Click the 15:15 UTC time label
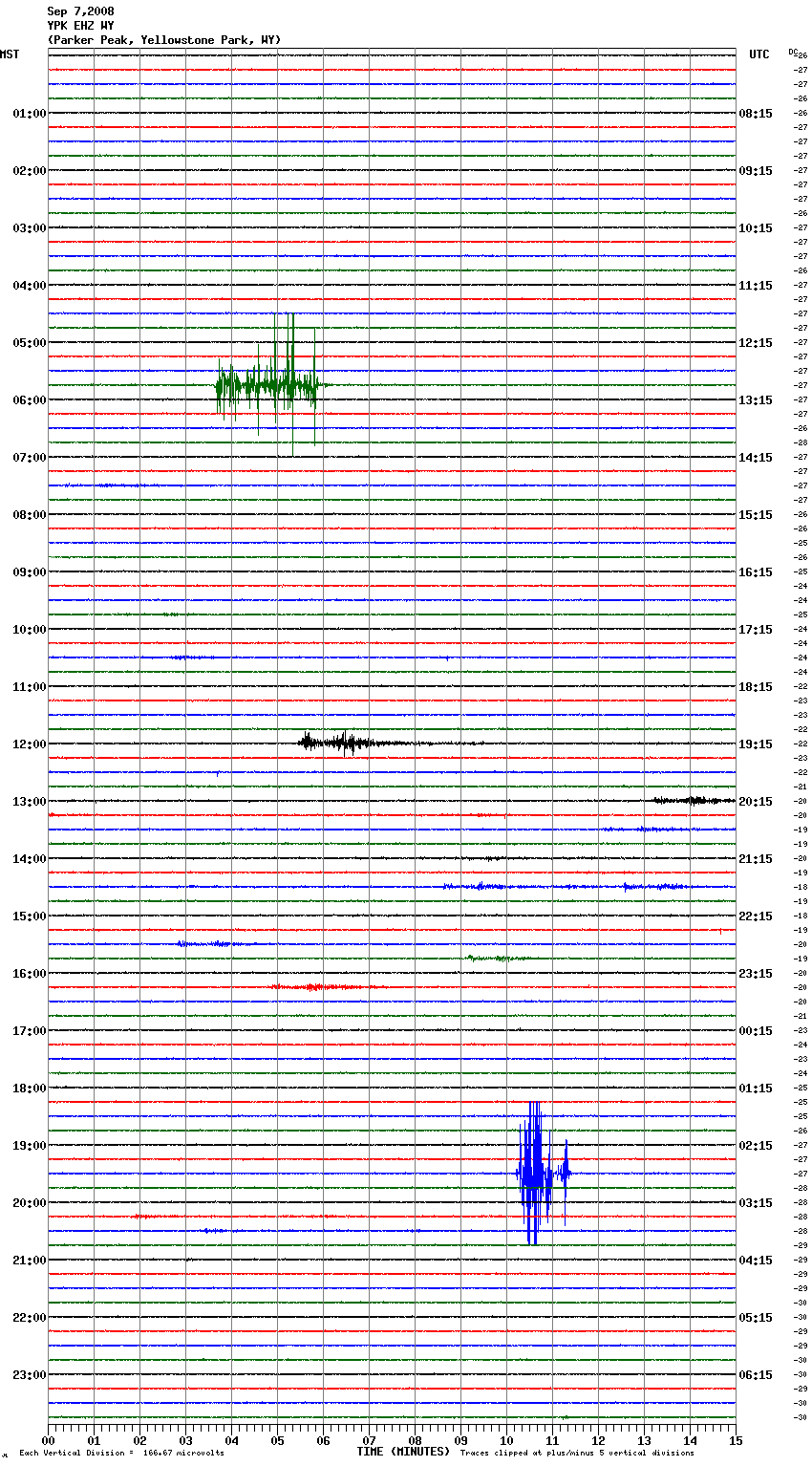Viewport: 812px width, 1466px height. pos(756,515)
